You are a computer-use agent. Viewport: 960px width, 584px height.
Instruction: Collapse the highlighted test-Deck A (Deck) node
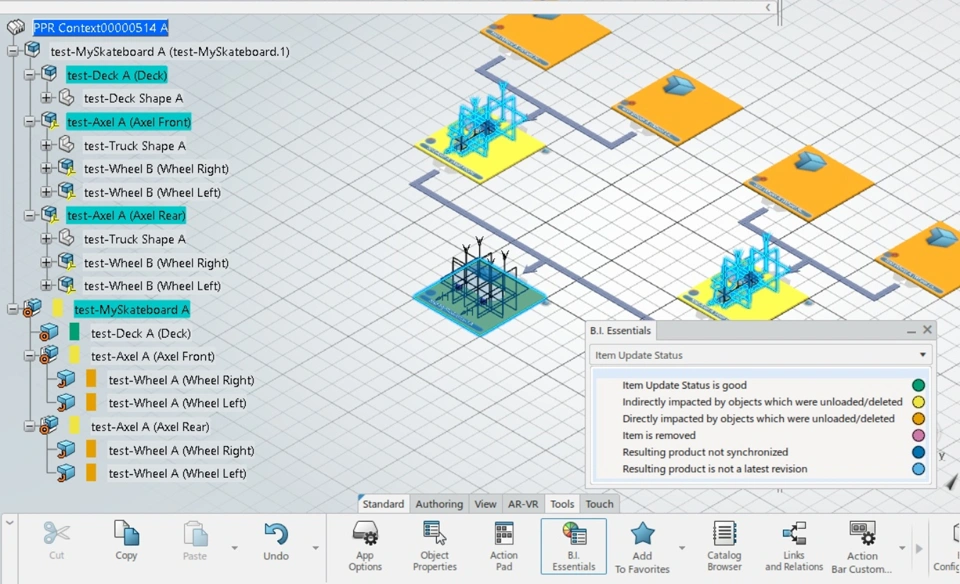pyautogui.click(x=29, y=75)
